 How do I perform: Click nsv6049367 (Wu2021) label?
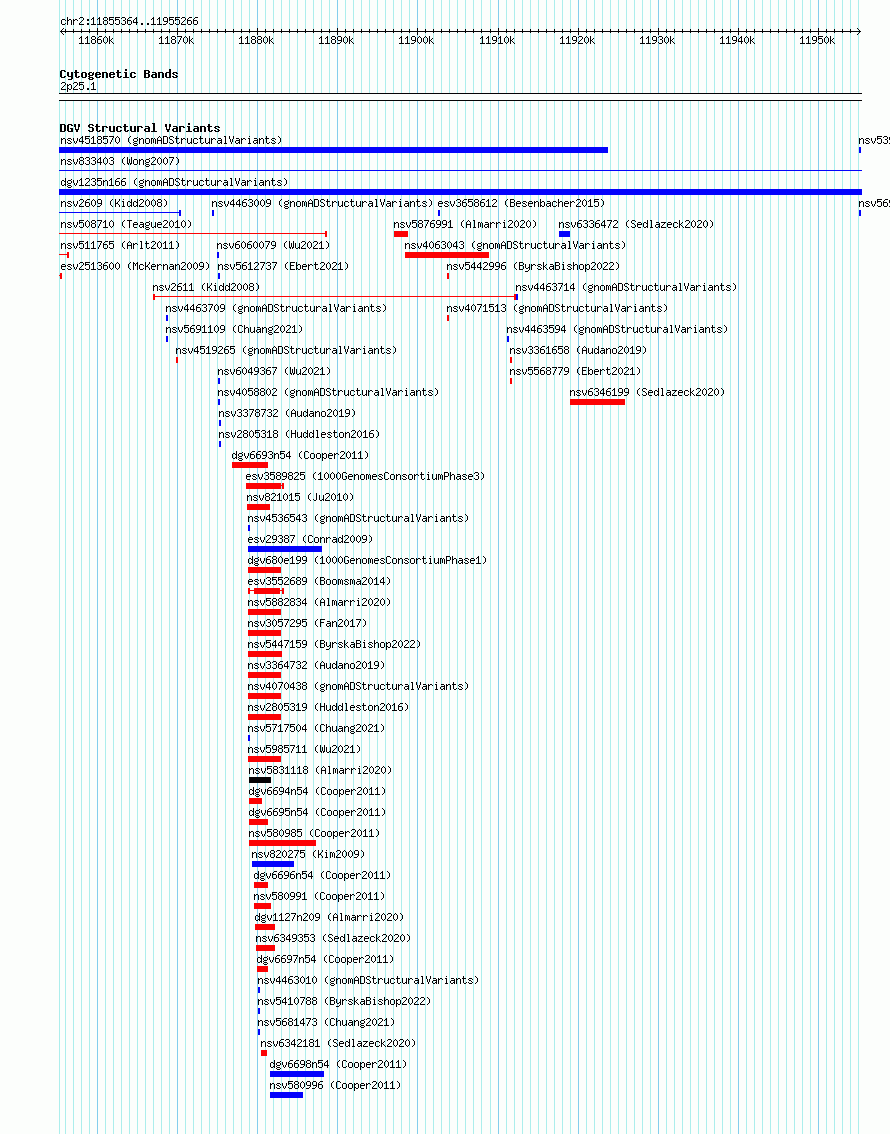pos(275,371)
